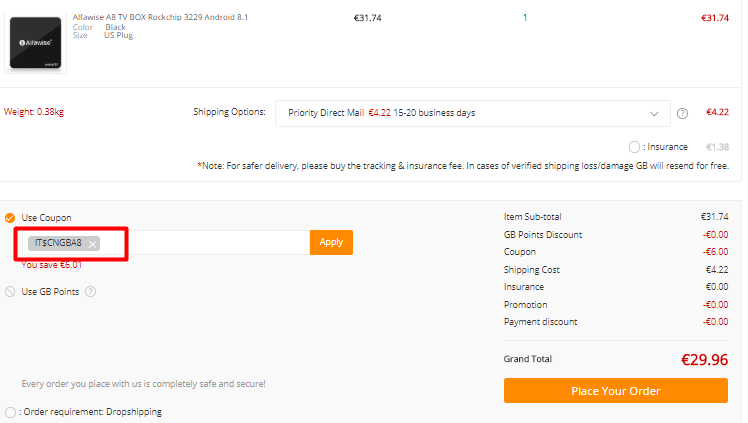
Task: Toggle the Use GB Points option
Action: click(10, 291)
